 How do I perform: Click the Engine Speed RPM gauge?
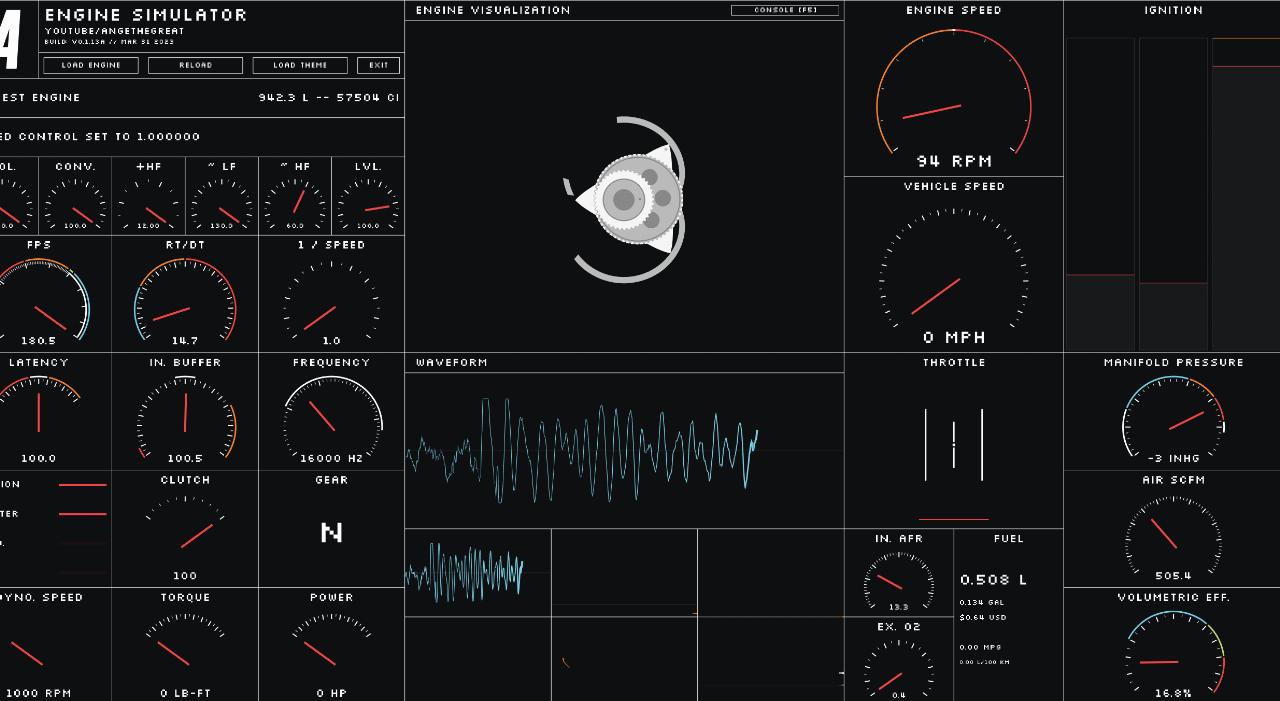[953, 100]
